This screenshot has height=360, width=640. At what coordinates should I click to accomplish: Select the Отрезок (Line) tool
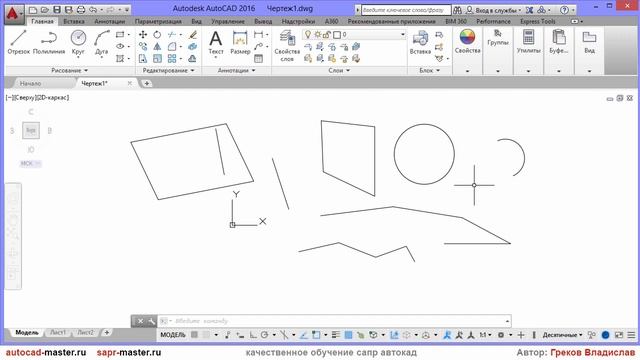[18, 42]
